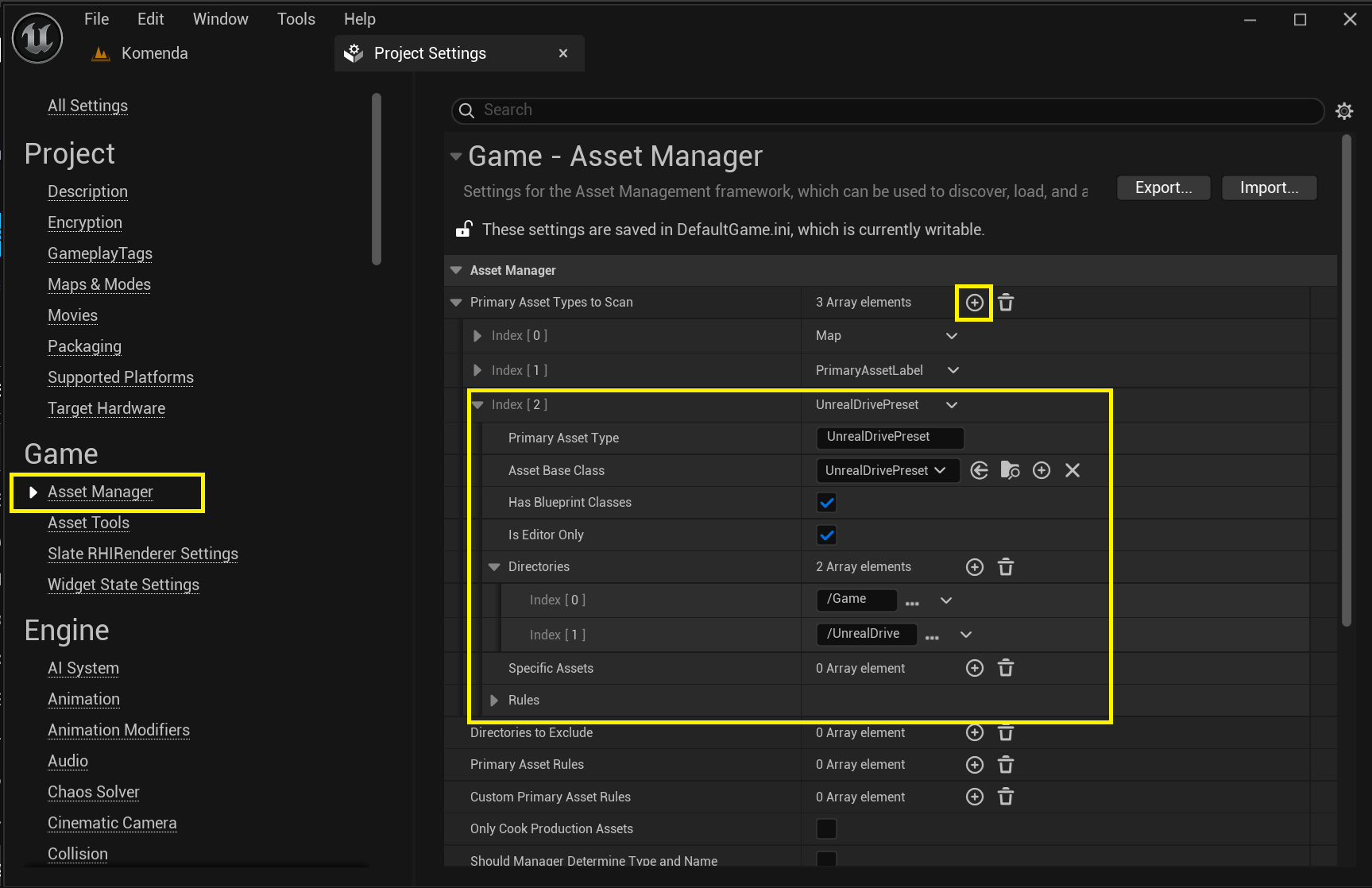Close the Project Settings tab
1372x888 pixels.
(x=563, y=53)
